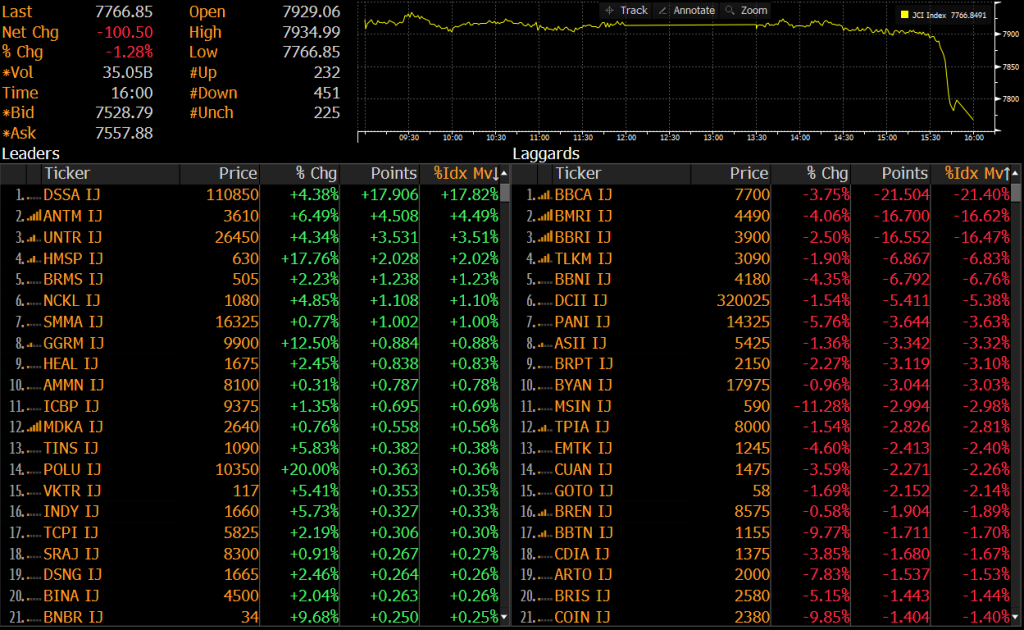Click the yellow JCI Index legend swatch
Viewport: 1024px width, 630px height.
[904, 14]
